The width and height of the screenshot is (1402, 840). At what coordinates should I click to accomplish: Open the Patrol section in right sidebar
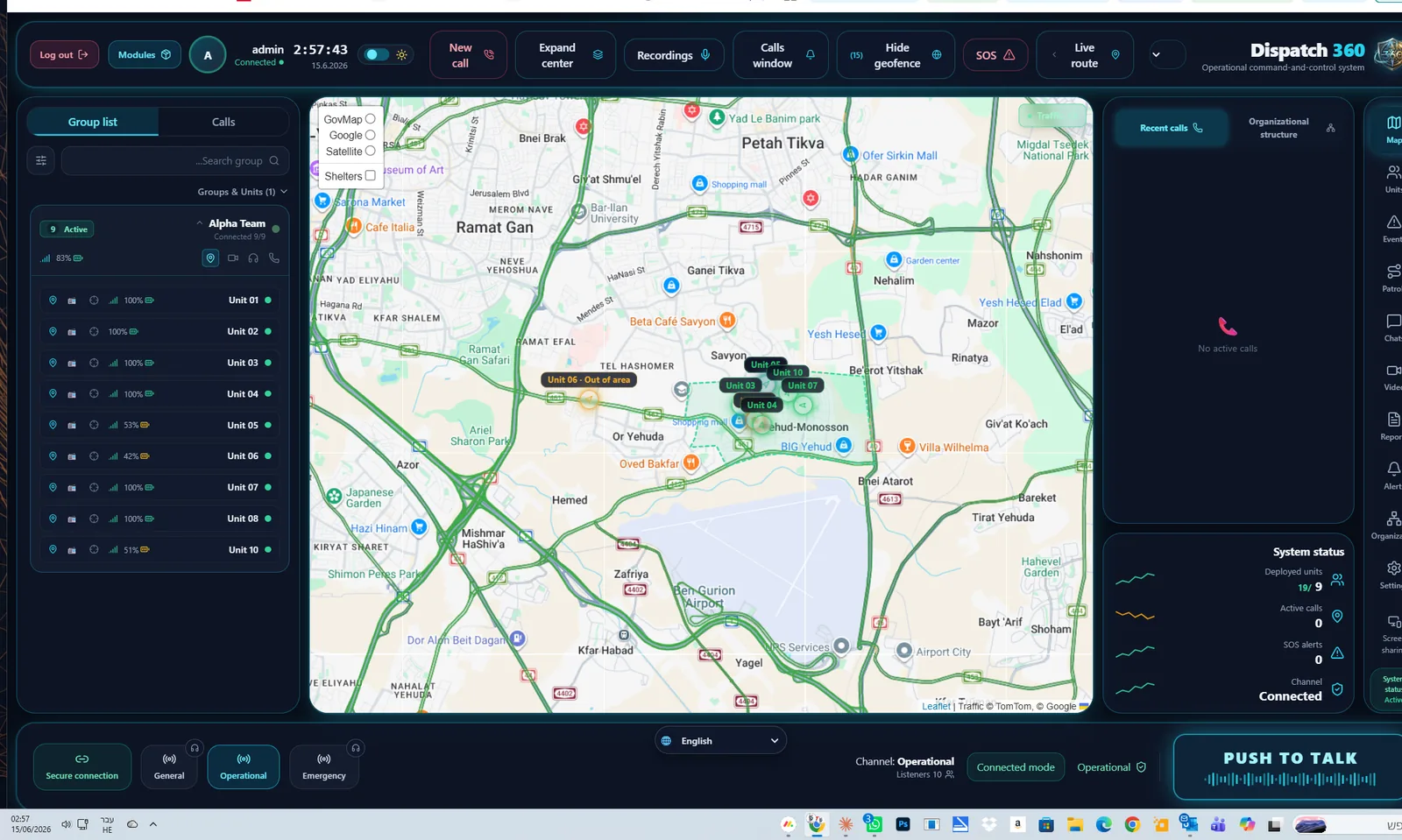[x=1392, y=277]
